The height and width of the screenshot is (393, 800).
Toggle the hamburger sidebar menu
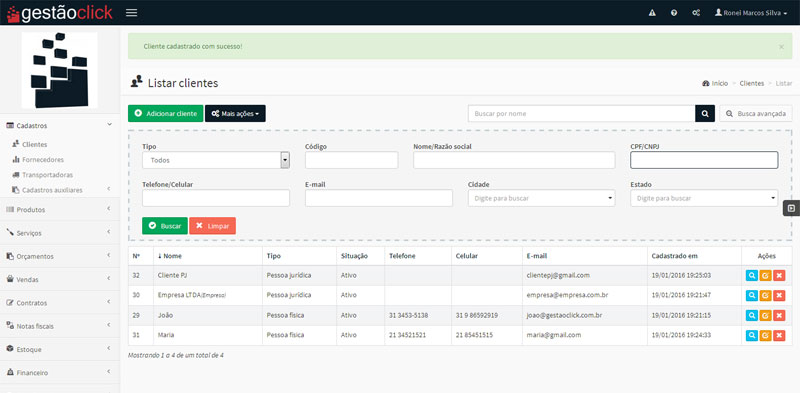point(132,13)
